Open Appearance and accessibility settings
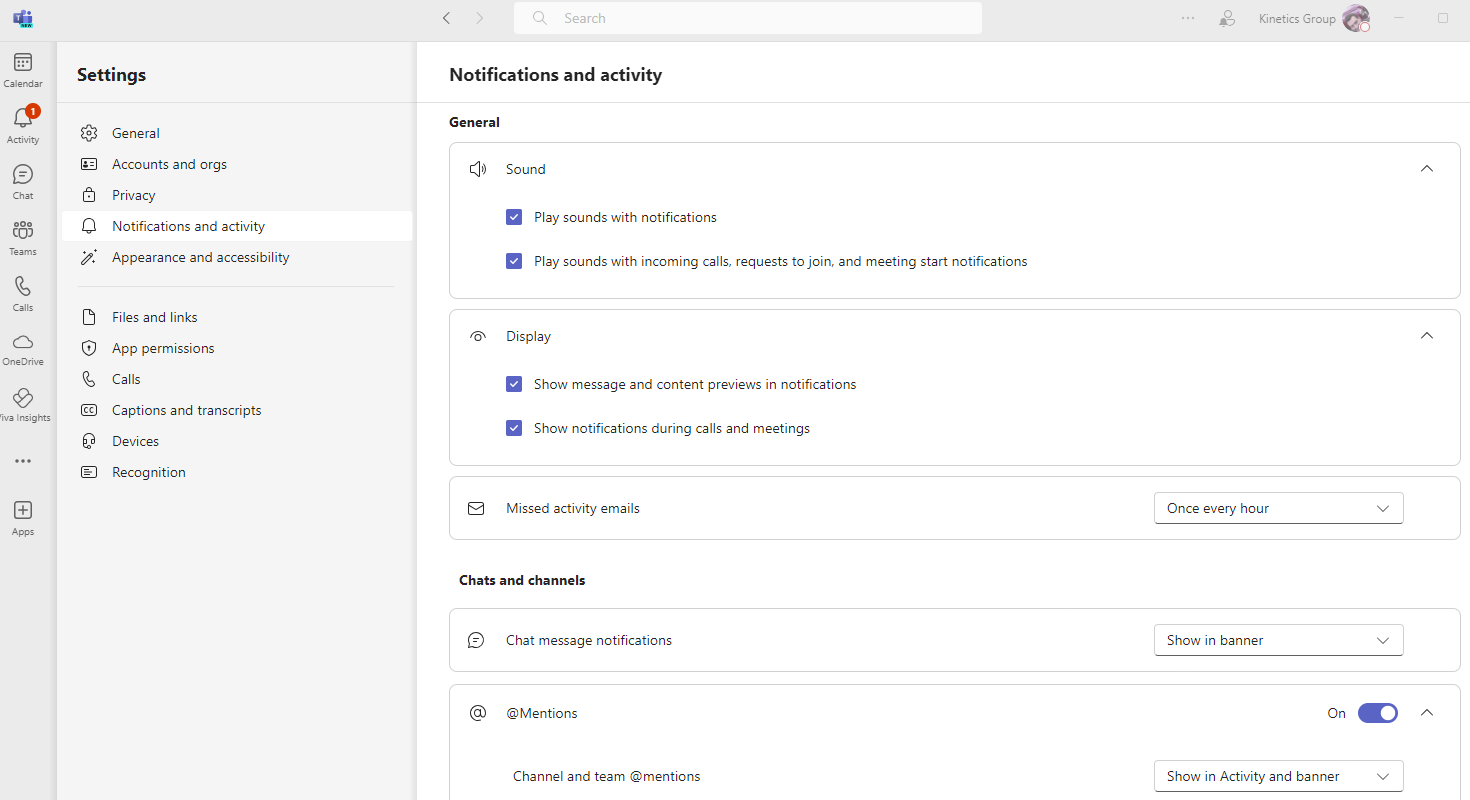The image size is (1470, 800). (x=200, y=257)
